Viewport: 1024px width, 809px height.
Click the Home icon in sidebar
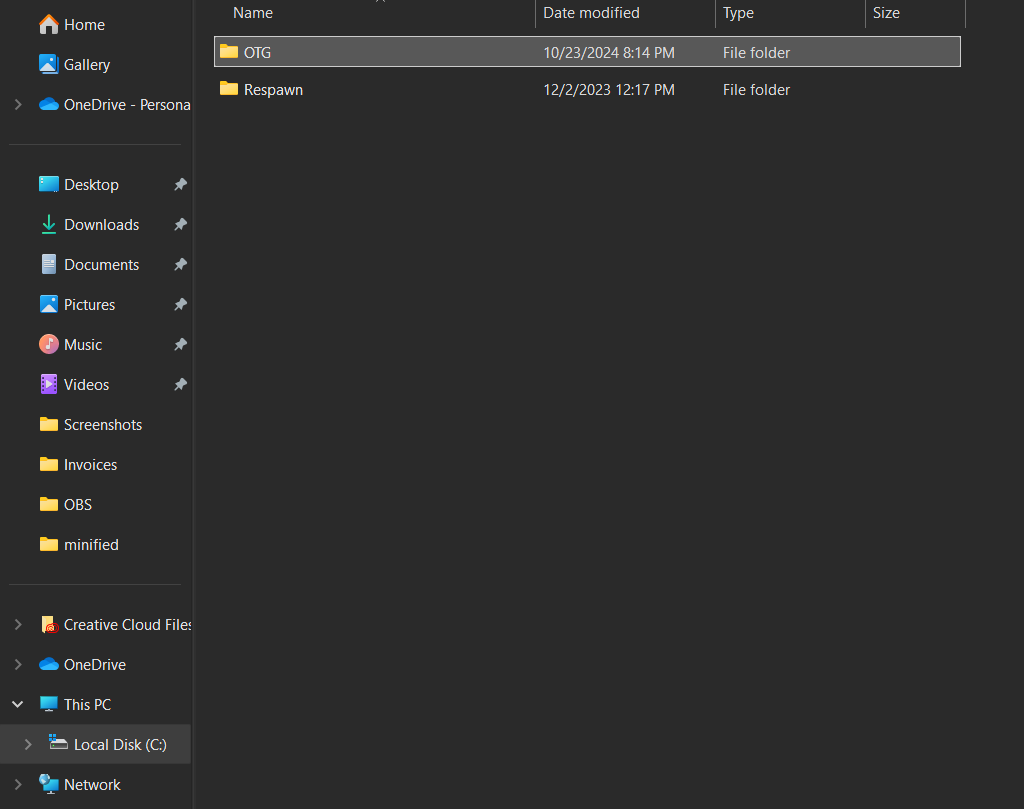pyautogui.click(x=48, y=24)
